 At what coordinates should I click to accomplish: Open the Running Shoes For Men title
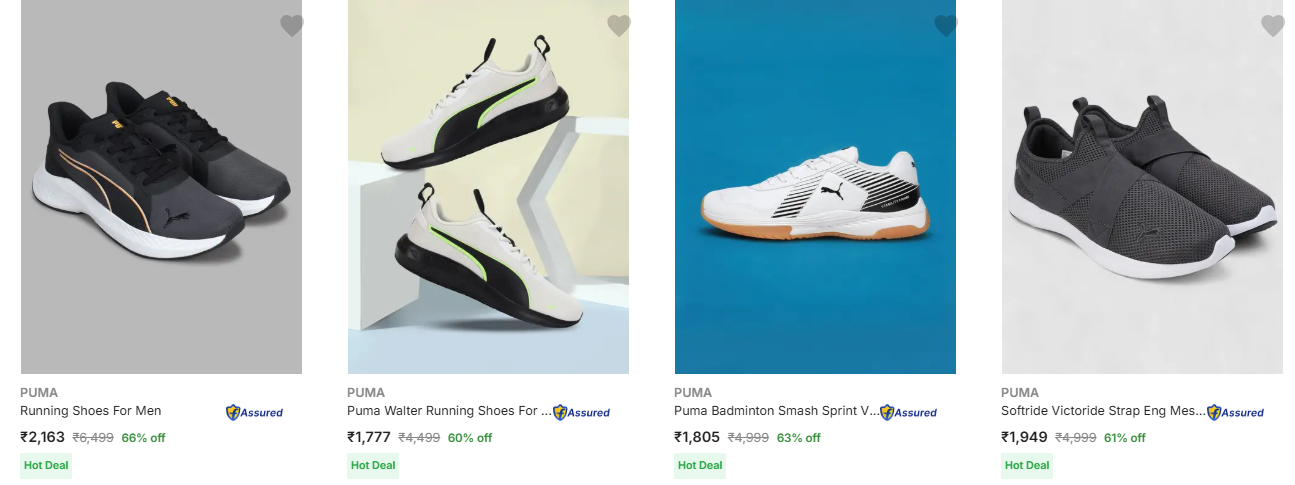(91, 411)
